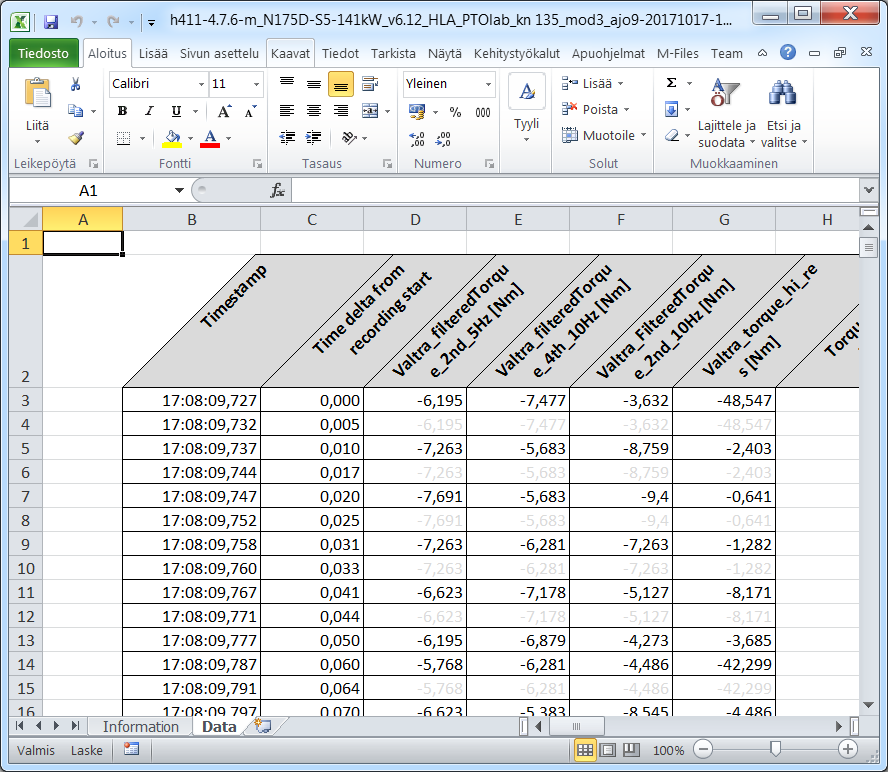Click the zoom slider handle

pos(775,749)
